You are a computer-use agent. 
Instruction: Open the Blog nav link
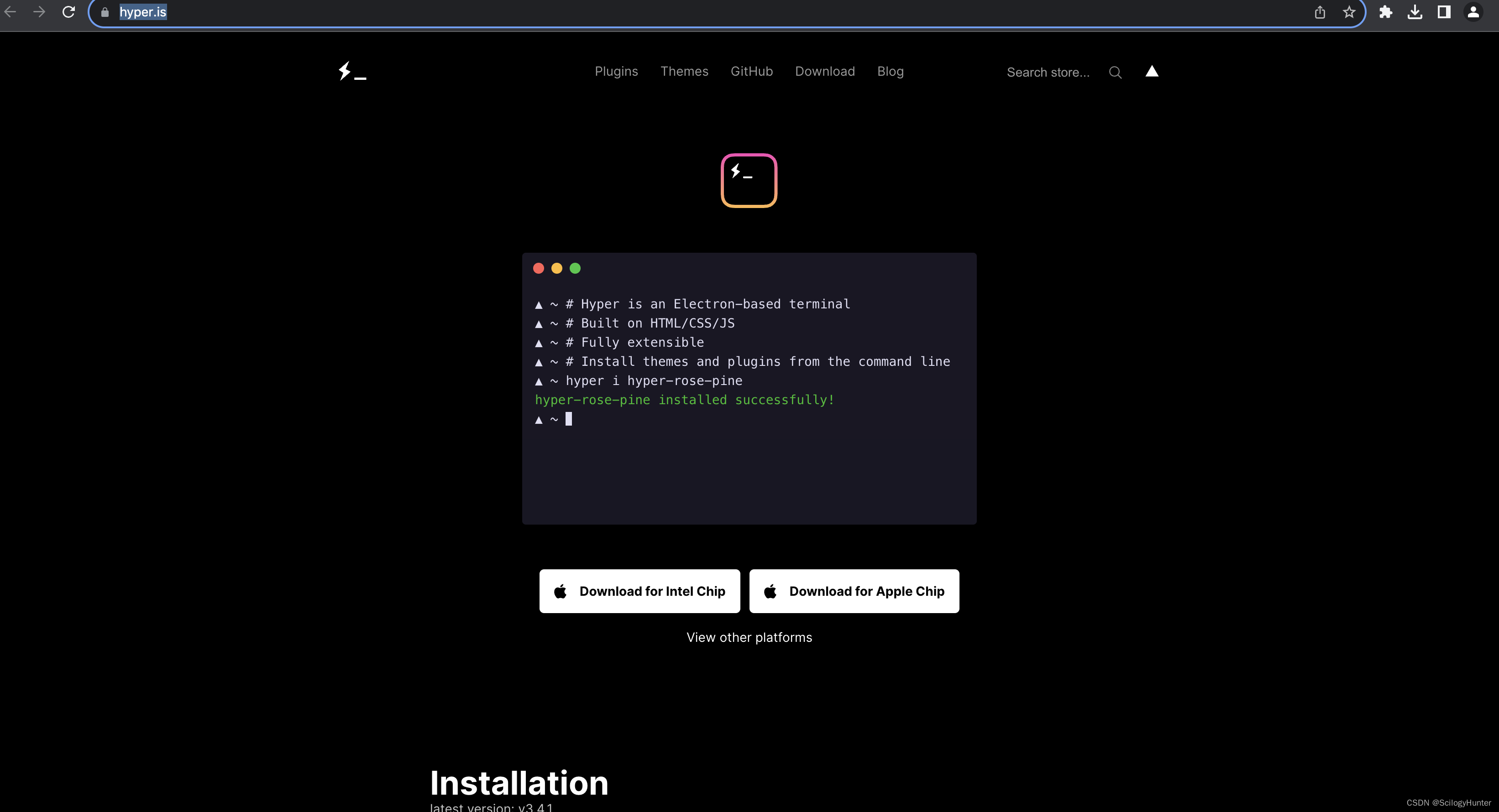[891, 71]
